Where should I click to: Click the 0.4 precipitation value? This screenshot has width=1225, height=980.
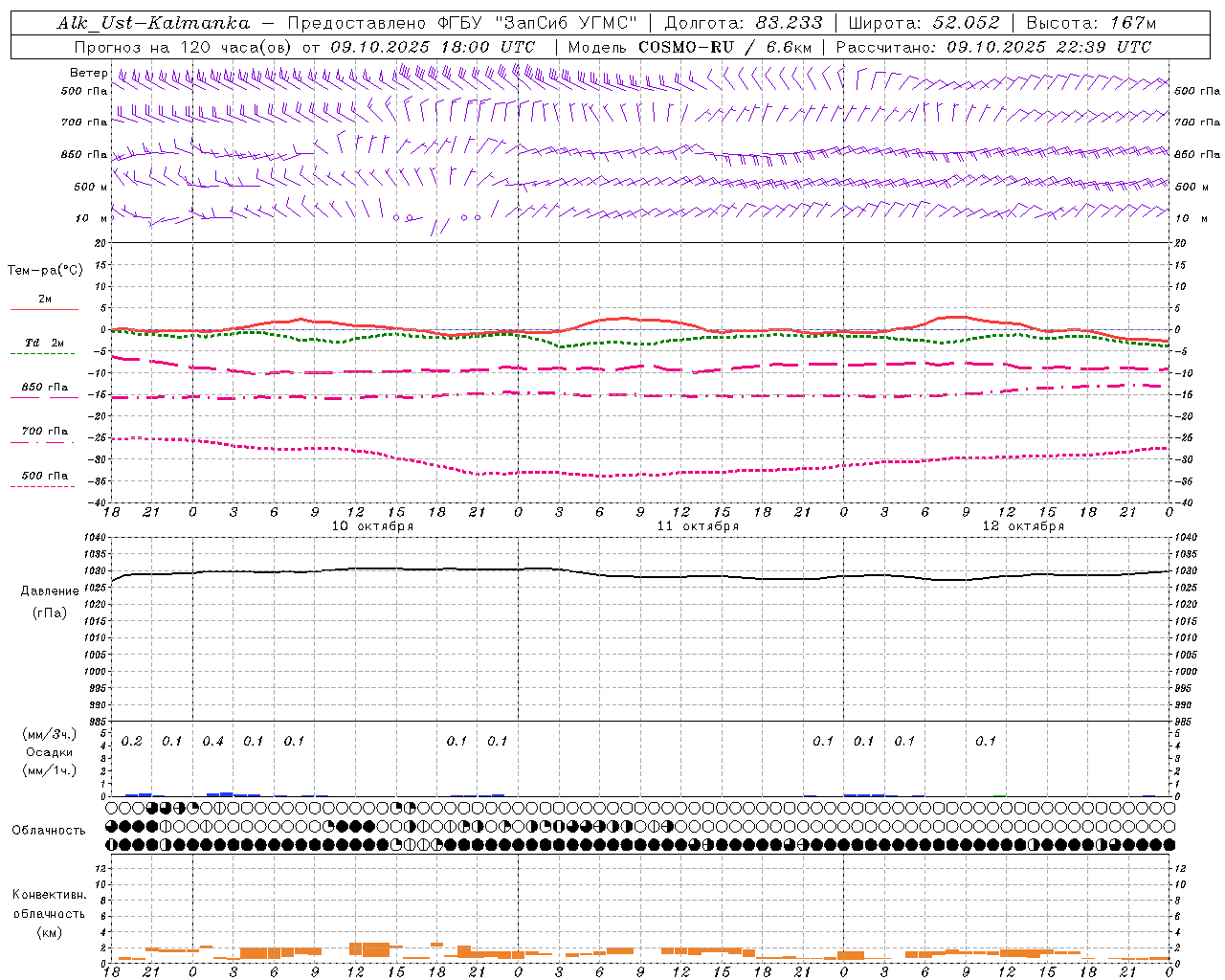(213, 742)
